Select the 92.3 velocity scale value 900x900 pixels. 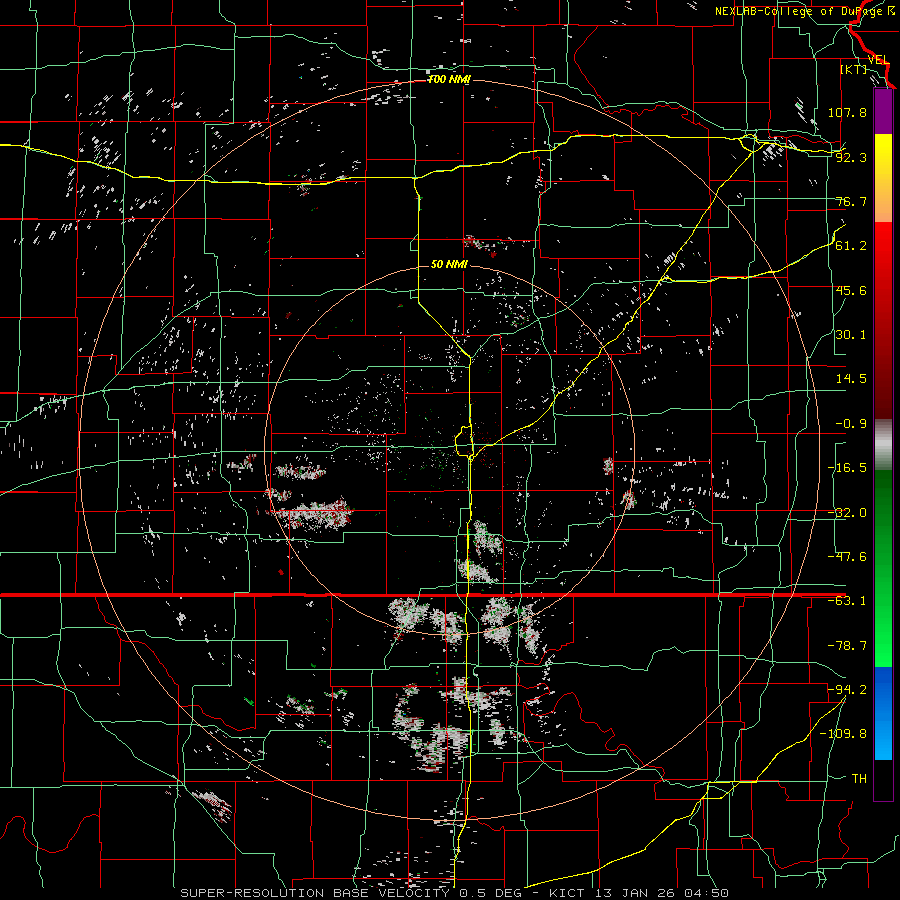[x=851, y=157]
